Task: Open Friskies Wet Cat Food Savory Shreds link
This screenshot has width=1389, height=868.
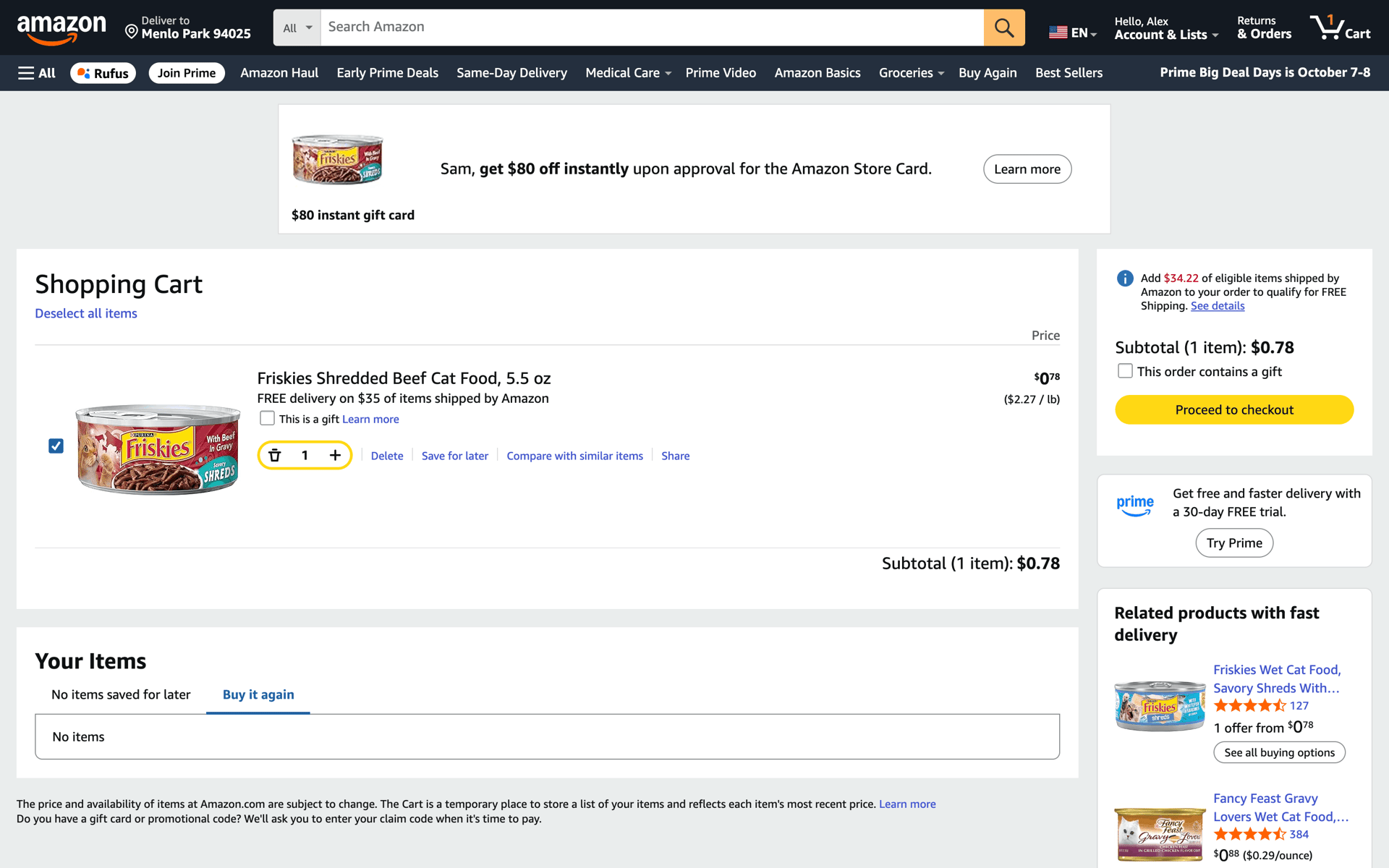Action: click(x=1277, y=679)
